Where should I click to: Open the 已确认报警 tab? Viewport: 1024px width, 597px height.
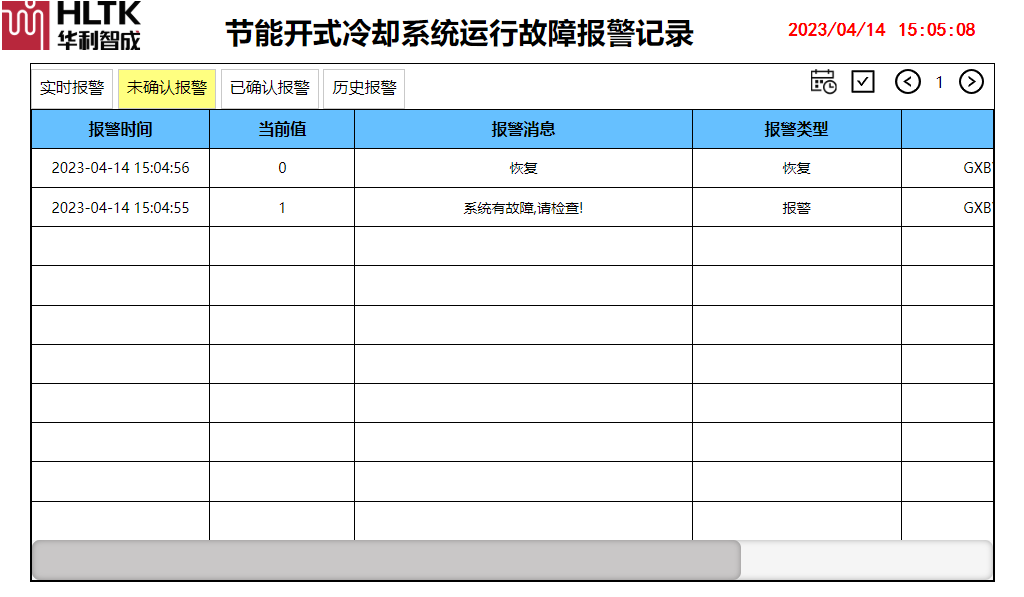click(x=270, y=88)
